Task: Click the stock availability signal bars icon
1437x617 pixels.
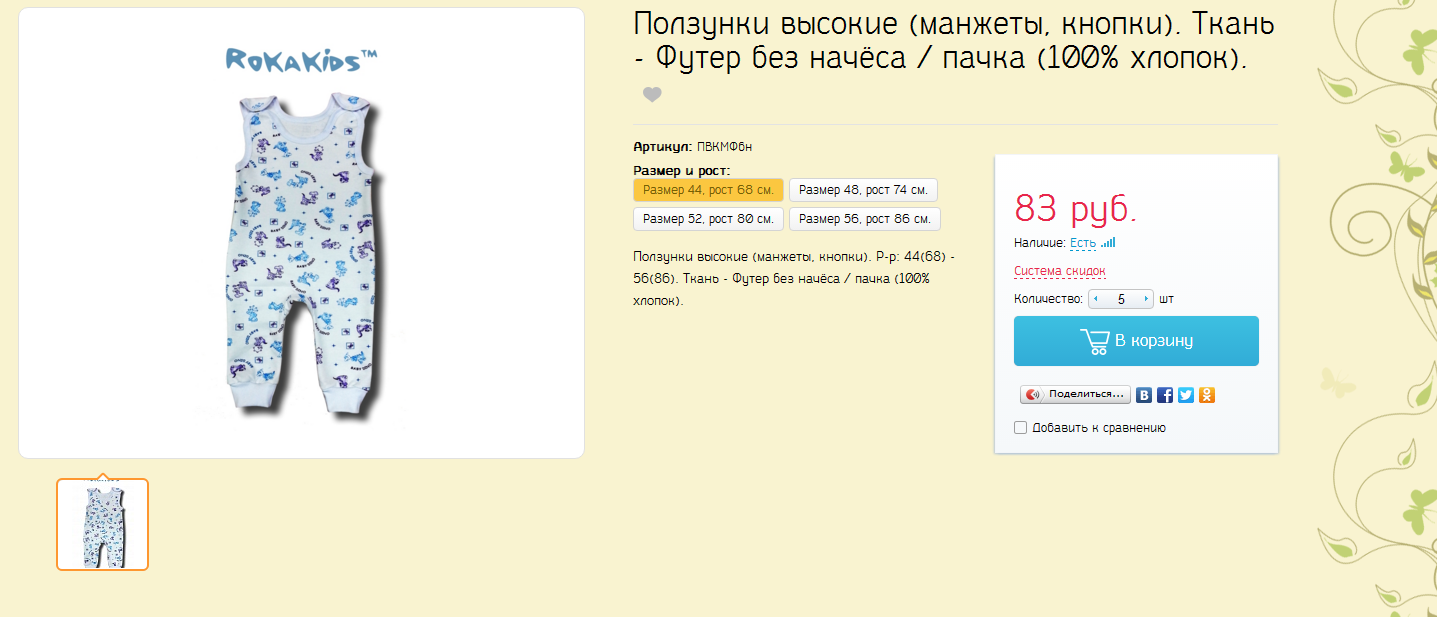Action: pyautogui.click(x=1108, y=243)
